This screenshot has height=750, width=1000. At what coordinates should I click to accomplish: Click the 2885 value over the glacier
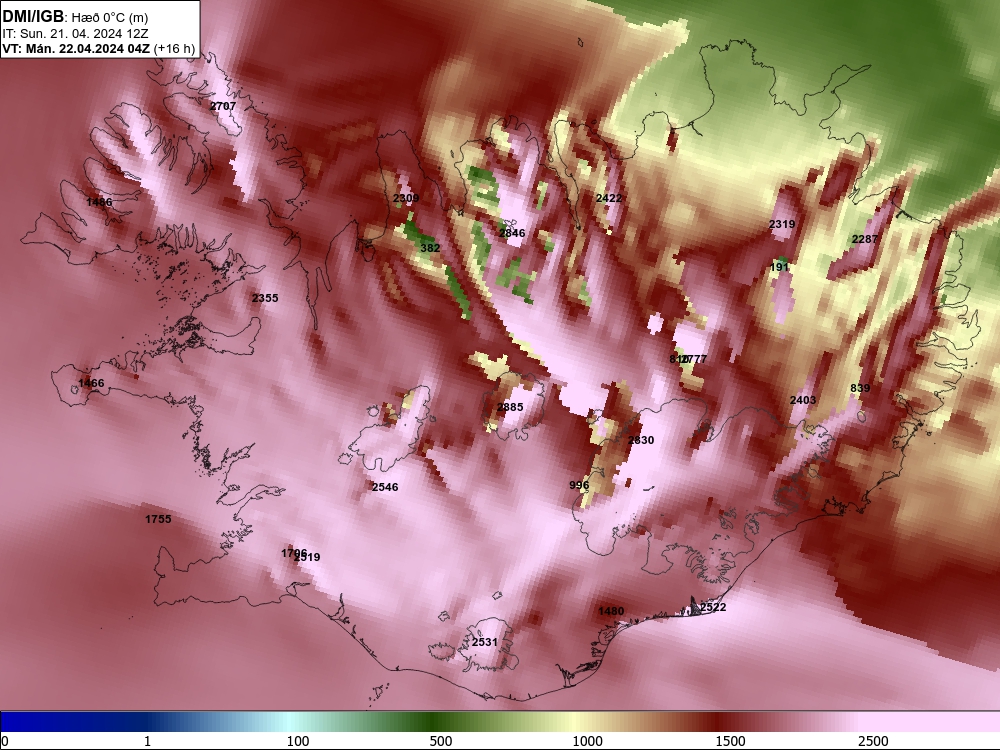tap(510, 406)
